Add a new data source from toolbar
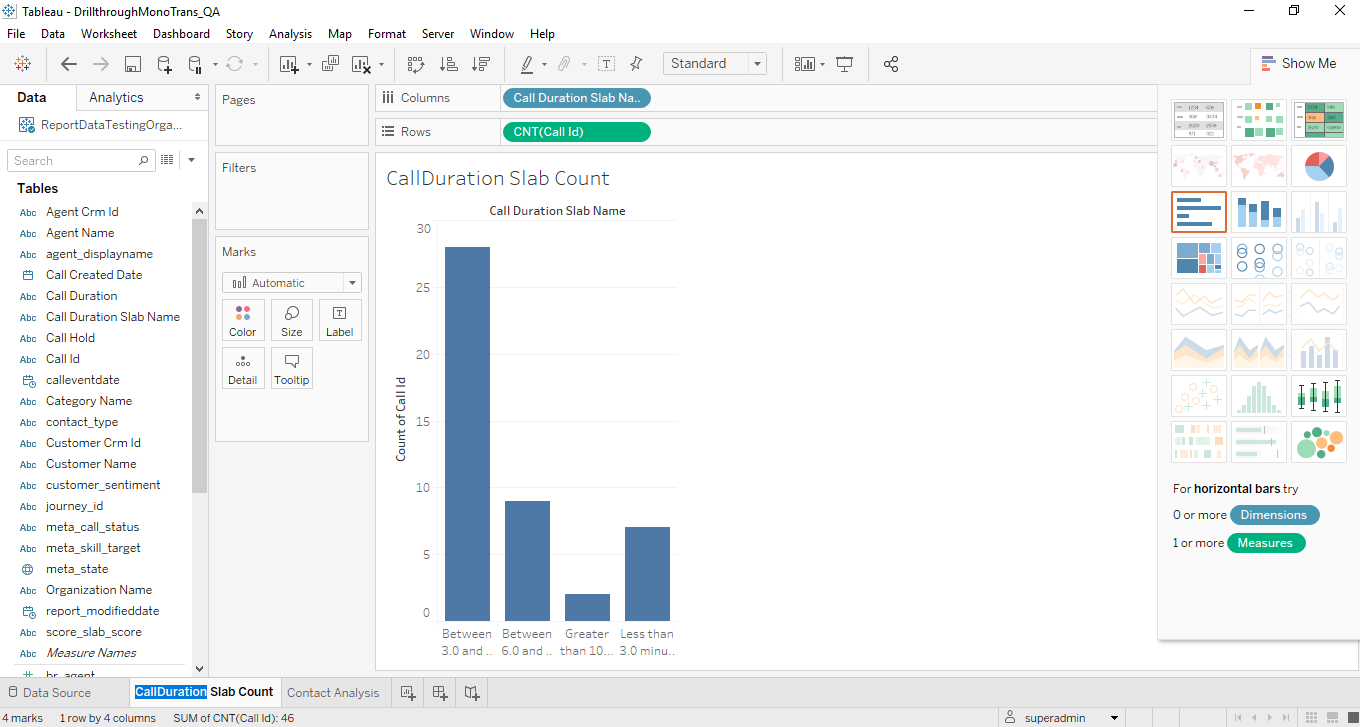Viewport: 1360px width, 727px height. [165, 64]
